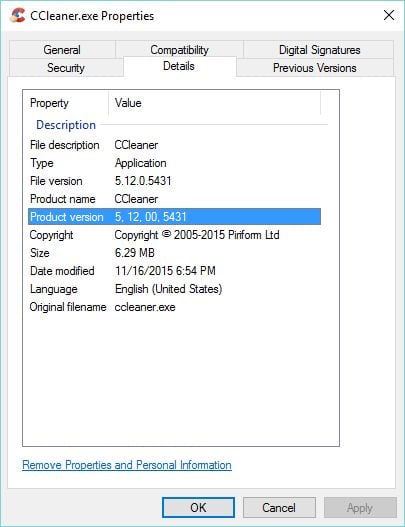
Task: Click the Property column header
Action: [x=66, y=103]
